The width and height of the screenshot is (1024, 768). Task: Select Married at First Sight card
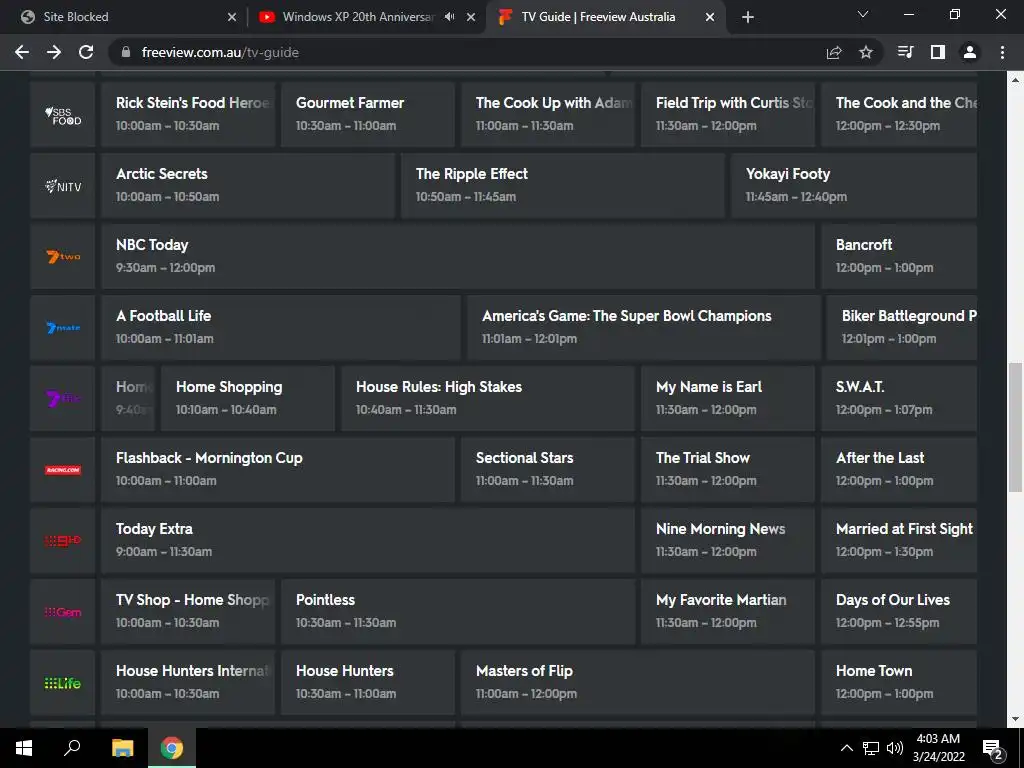(x=899, y=541)
